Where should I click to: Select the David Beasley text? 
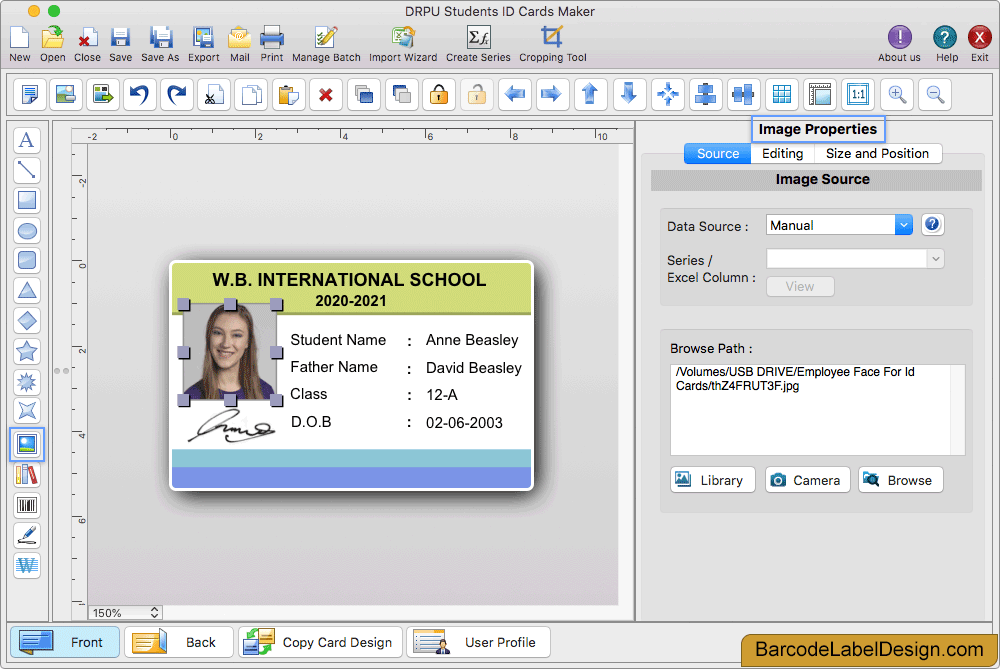pos(474,368)
